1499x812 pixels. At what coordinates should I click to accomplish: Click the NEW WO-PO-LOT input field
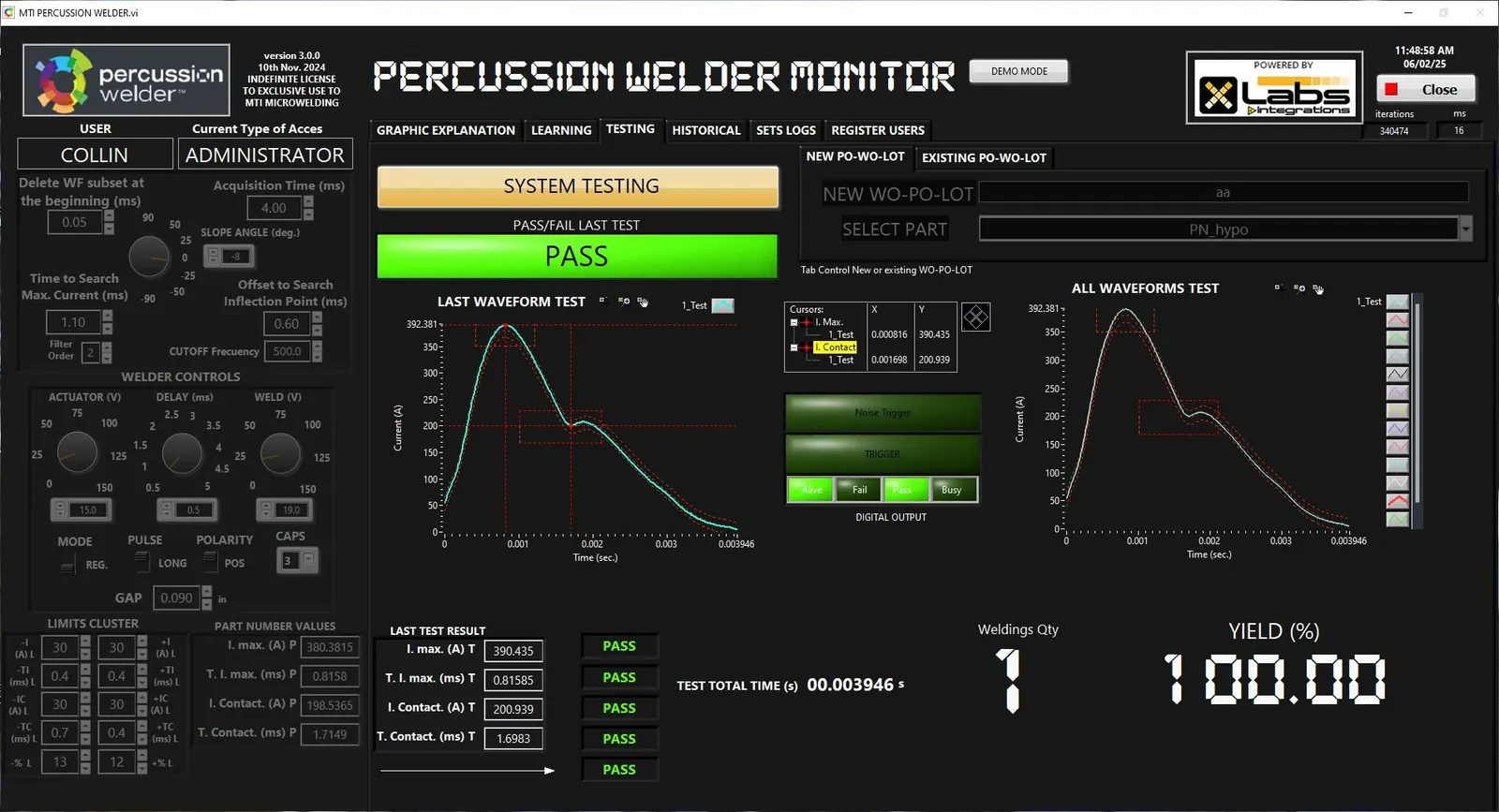click(1223, 192)
